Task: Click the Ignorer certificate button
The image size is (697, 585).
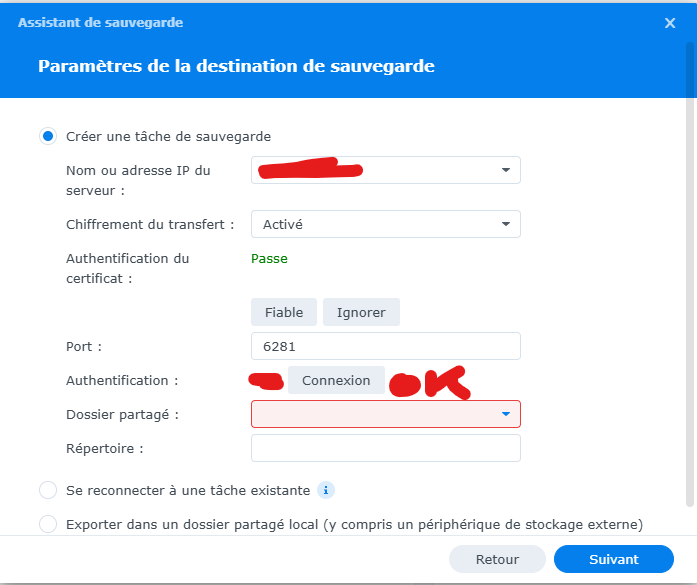Action: (x=361, y=312)
